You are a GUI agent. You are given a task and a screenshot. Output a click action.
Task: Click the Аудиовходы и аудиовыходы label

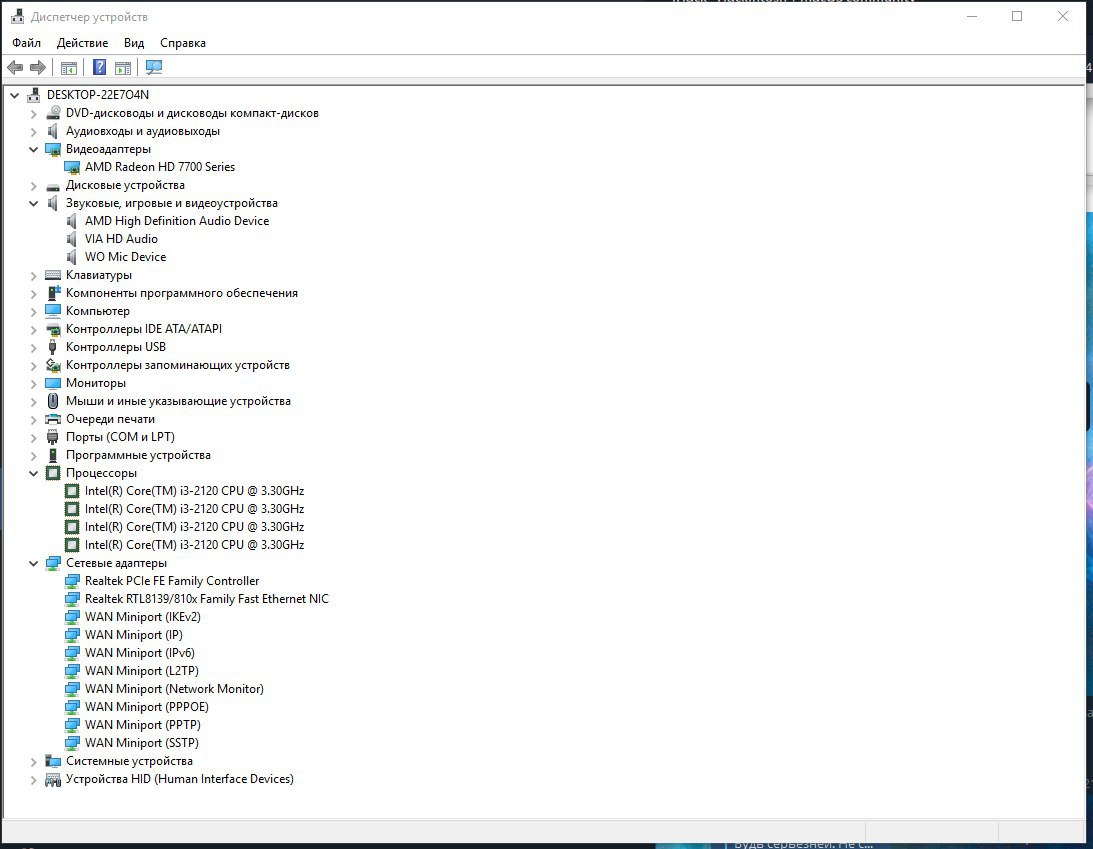(143, 131)
